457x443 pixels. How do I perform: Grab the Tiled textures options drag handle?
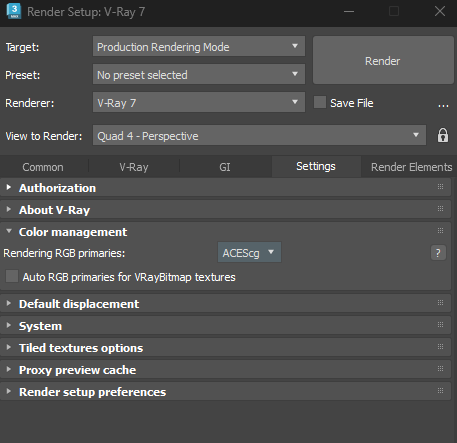(x=440, y=347)
